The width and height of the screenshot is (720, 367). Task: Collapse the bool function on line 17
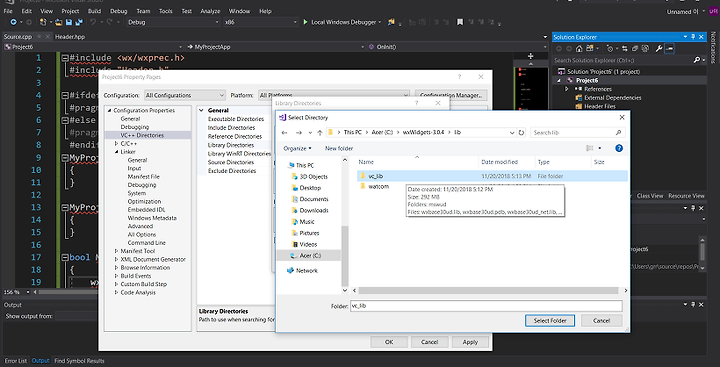tap(65, 257)
